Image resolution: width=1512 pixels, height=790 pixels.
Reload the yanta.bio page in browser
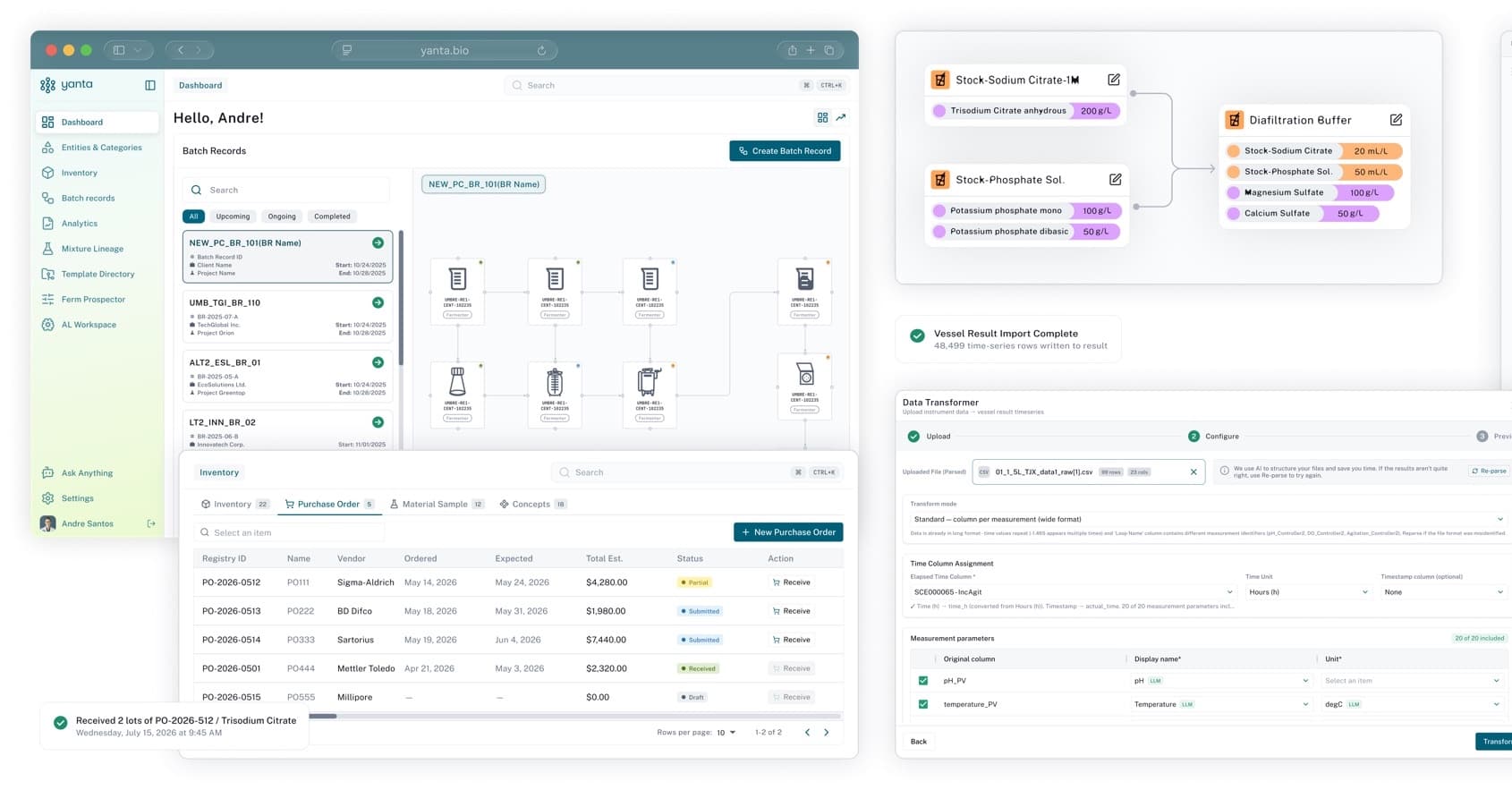[541, 50]
